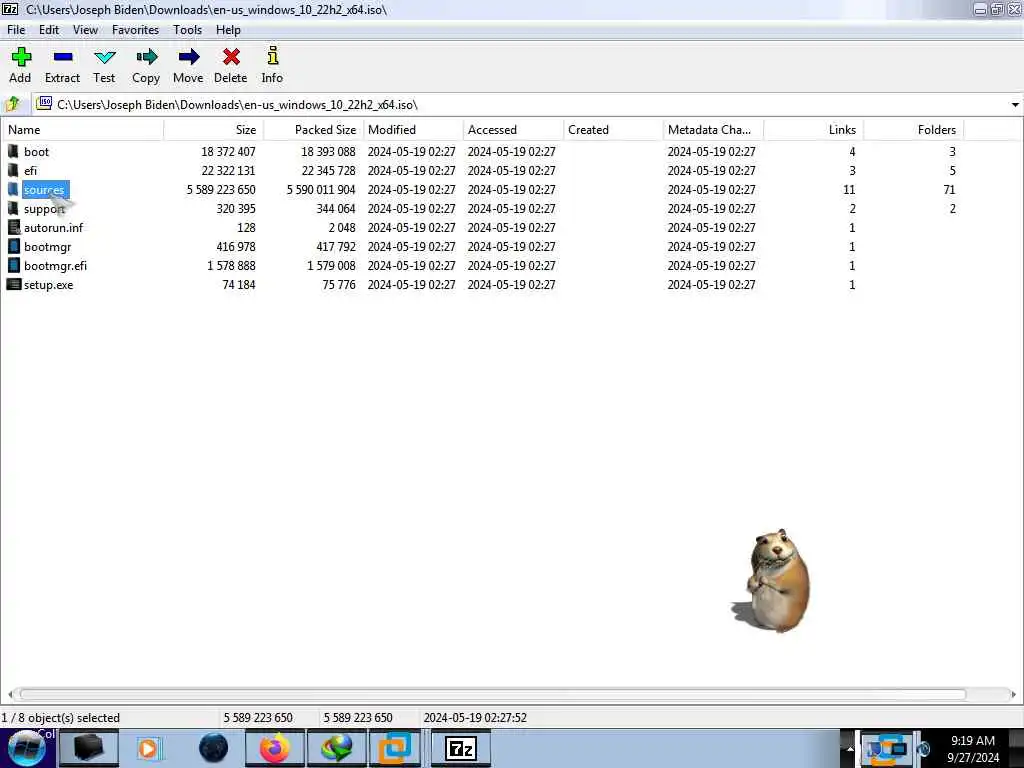1024x768 pixels.
Task: Click the autorun.inf file icon
Action: (14, 227)
